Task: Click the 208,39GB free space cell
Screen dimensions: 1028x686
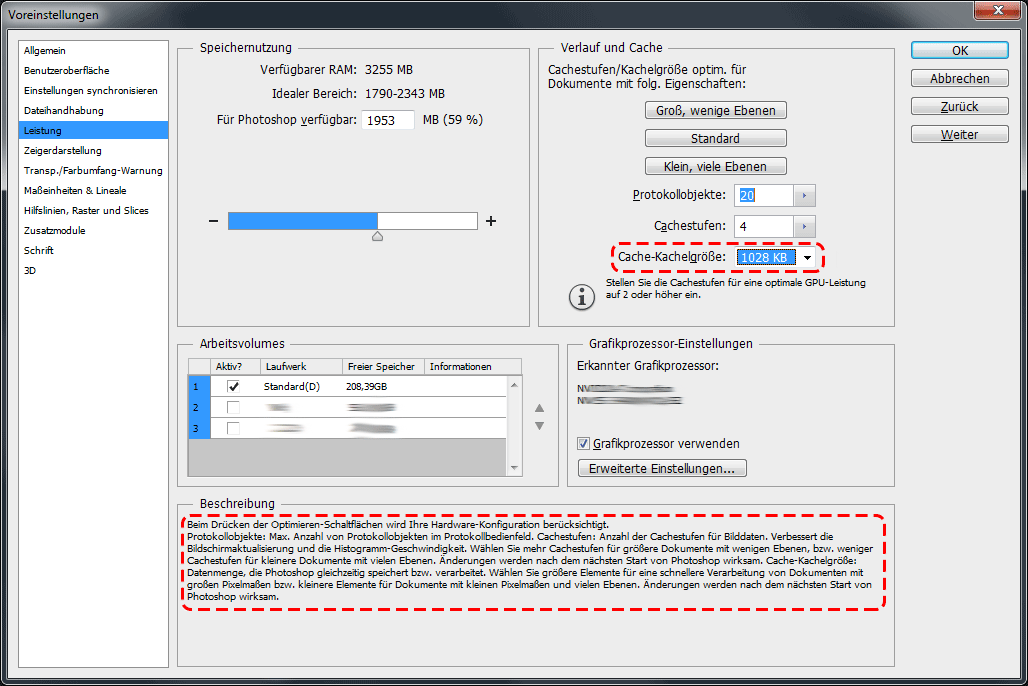Action: [366, 386]
